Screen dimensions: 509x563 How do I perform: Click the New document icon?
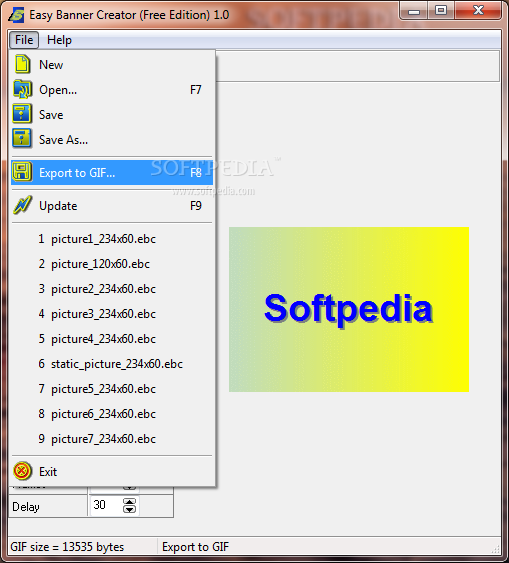pos(22,64)
